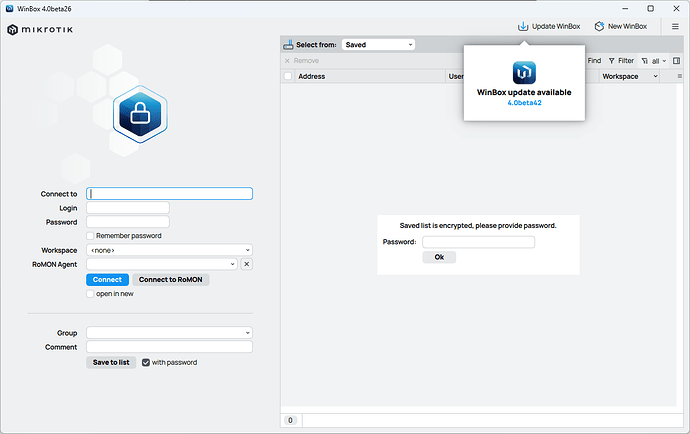Open the 4.0beta42 update link
The height and width of the screenshot is (434, 690).
click(524, 103)
